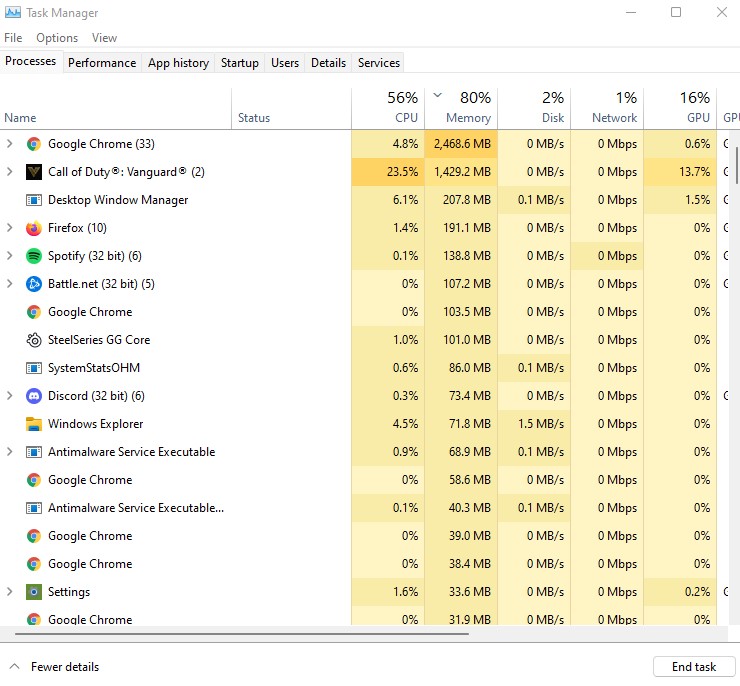Click the 1.5 MB/s disk cell
The width and height of the screenshot is (740, 686).
click(x=534, y=424)
